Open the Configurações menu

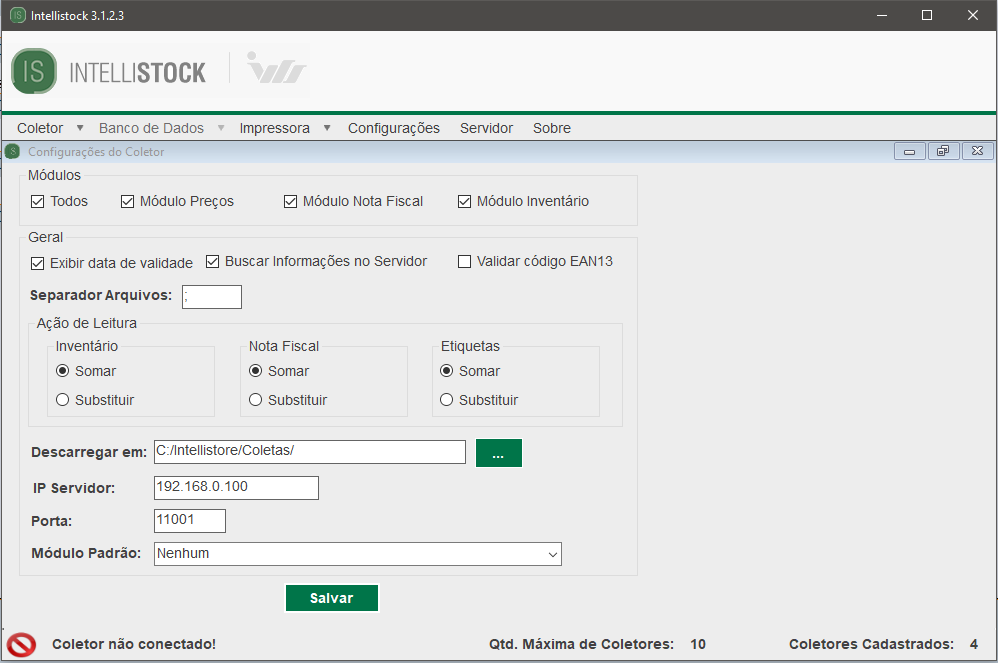(x=393, y=128)
